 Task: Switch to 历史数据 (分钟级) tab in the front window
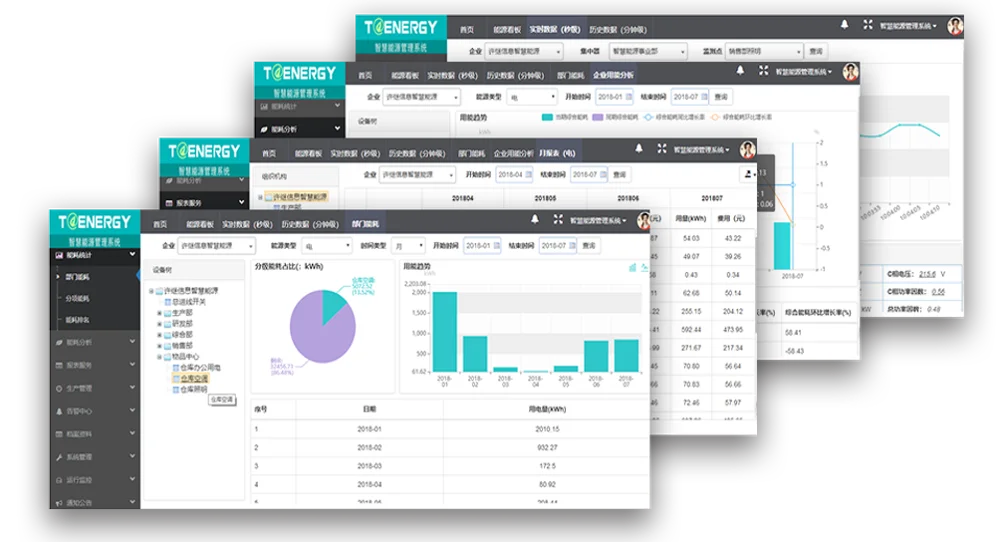310,224
